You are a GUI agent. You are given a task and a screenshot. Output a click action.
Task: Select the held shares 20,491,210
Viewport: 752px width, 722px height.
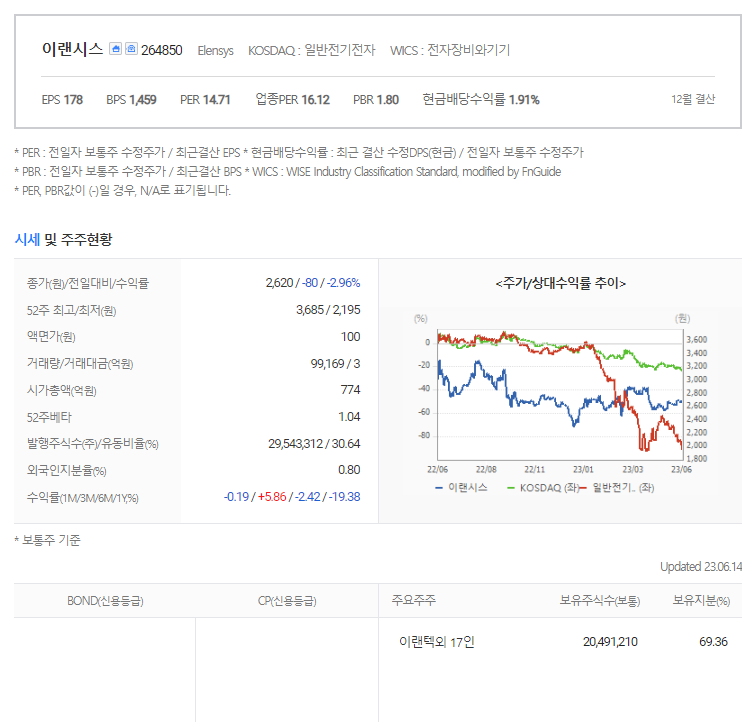coord(610,641)
